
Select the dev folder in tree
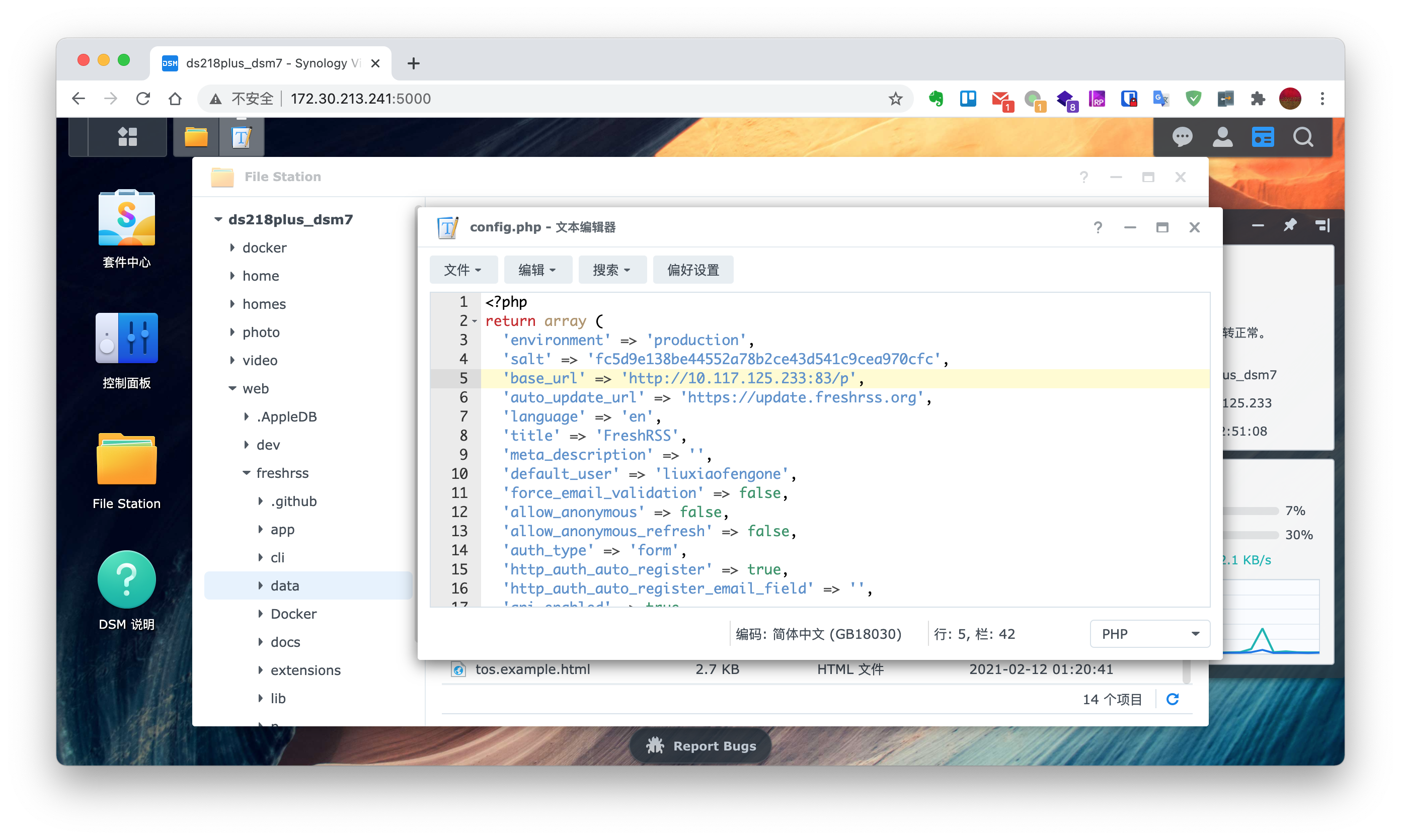coord(268,445)
